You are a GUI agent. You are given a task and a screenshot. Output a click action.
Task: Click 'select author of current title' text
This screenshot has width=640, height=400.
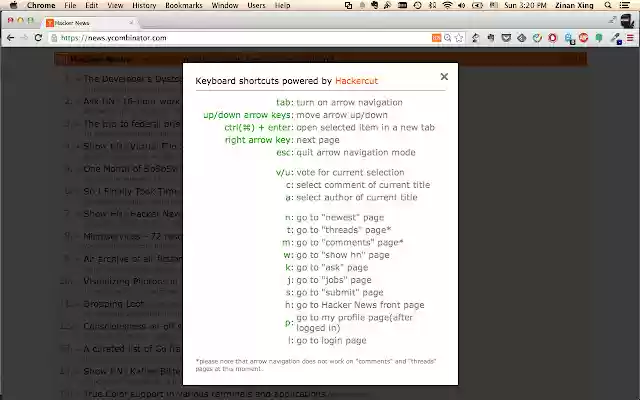click(x=357, y=197)
